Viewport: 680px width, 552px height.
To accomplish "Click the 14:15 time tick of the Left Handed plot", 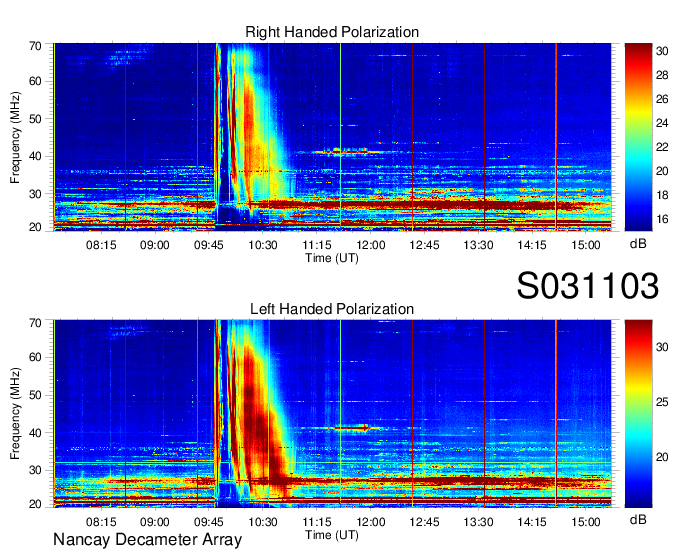I will (x=532, y=522).
